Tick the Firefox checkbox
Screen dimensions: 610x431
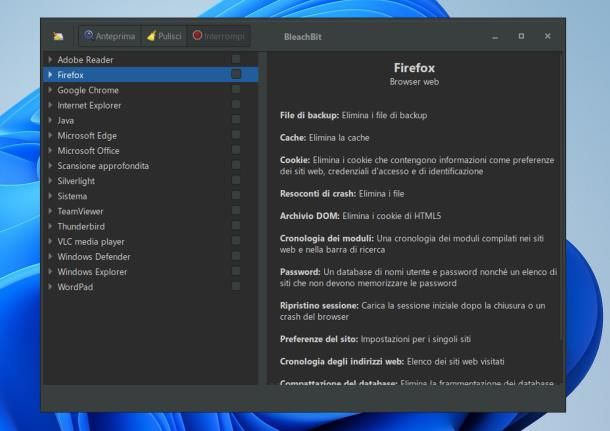tap(236, 74)
